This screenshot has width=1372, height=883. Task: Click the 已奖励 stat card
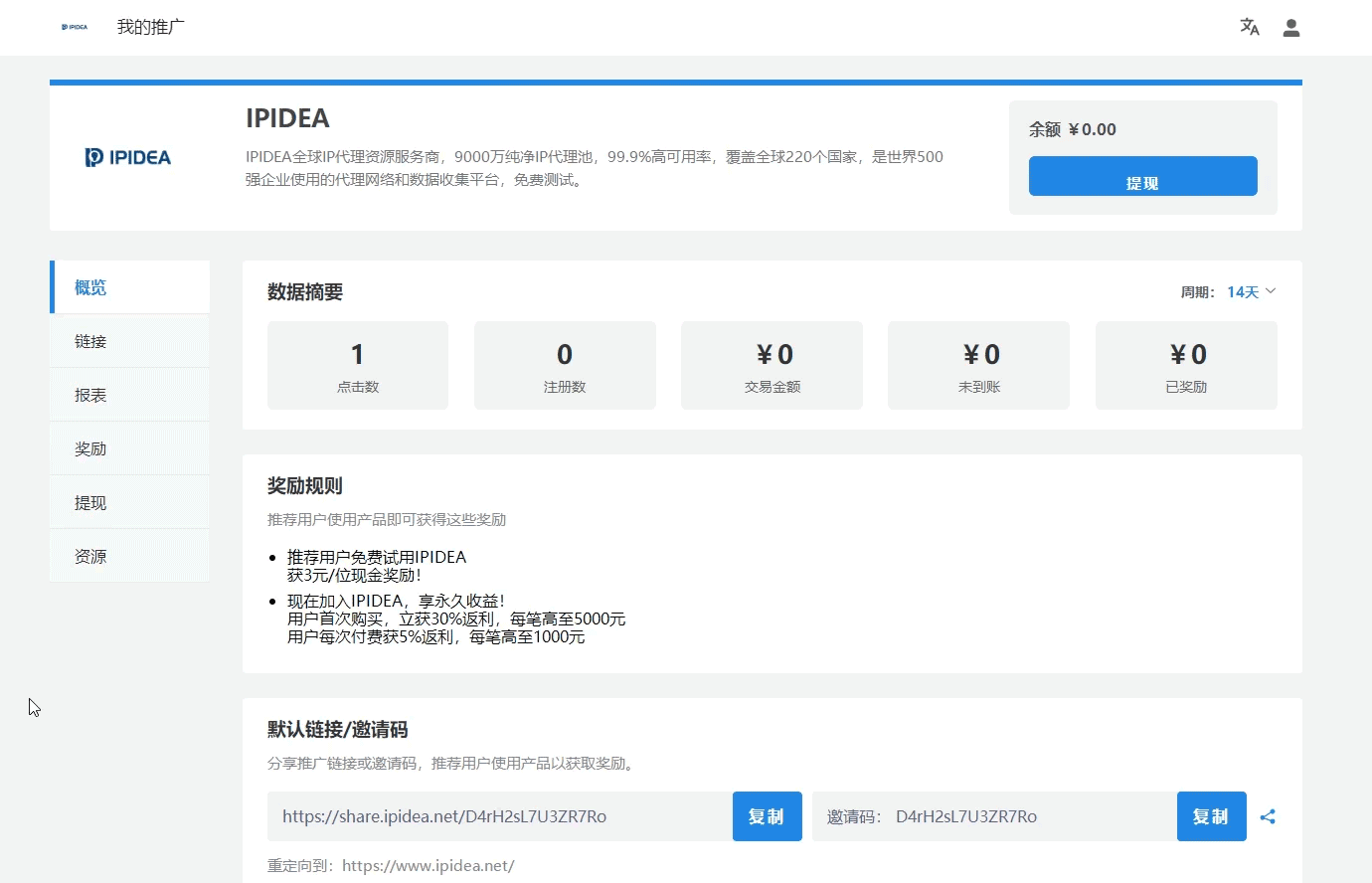[x=1186, y=365]
